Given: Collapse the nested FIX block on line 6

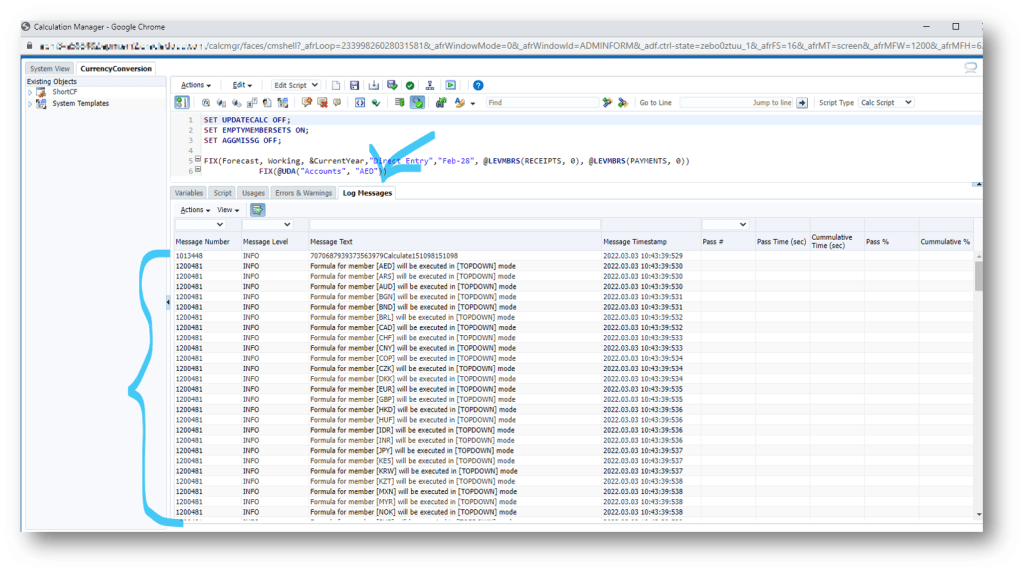Looking at the screenshot, I should click(198, 170).
